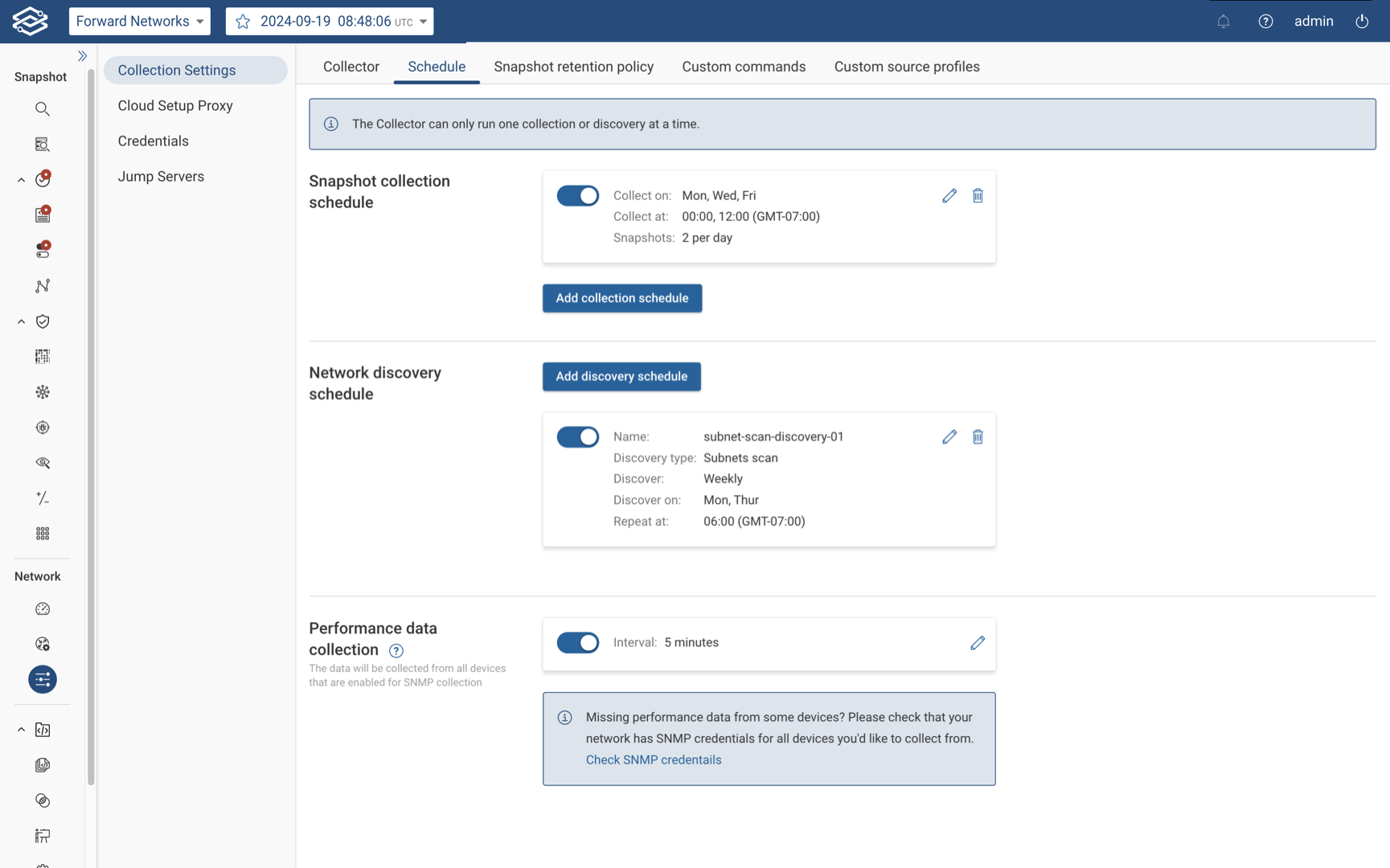Edit the performance data interval

coord(978,643)
